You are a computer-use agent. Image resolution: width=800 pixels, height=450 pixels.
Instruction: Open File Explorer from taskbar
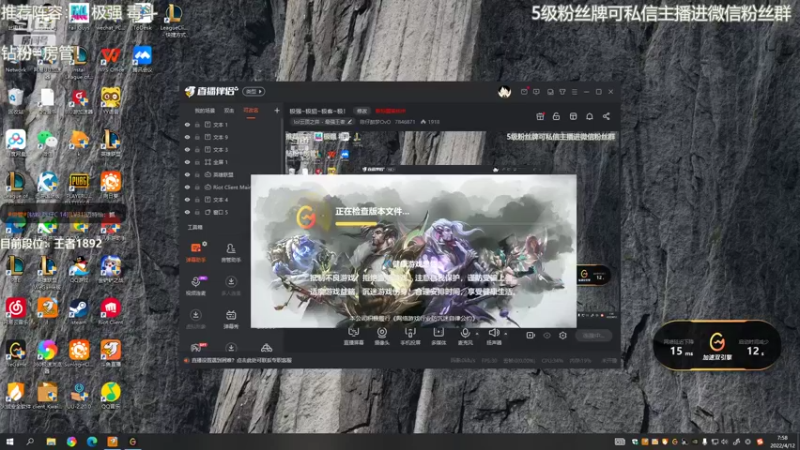click(x=51, y=442)
